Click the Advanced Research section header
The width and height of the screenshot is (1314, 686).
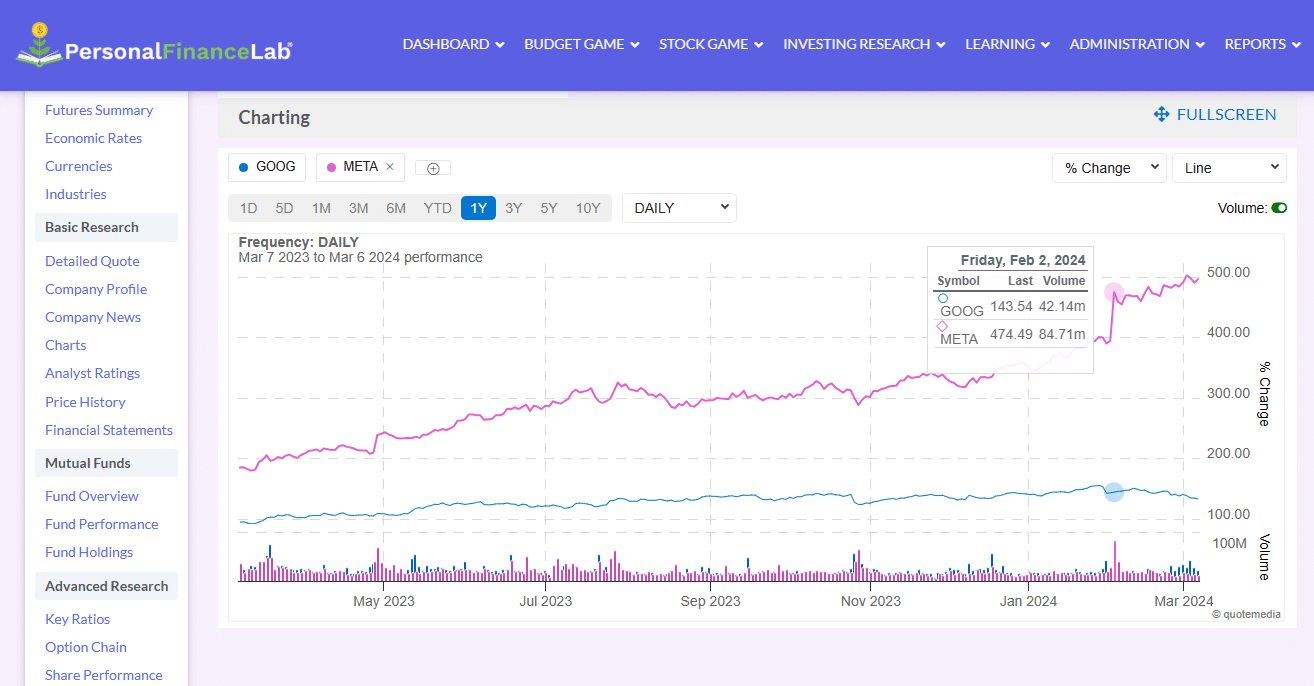coord(106,586)
